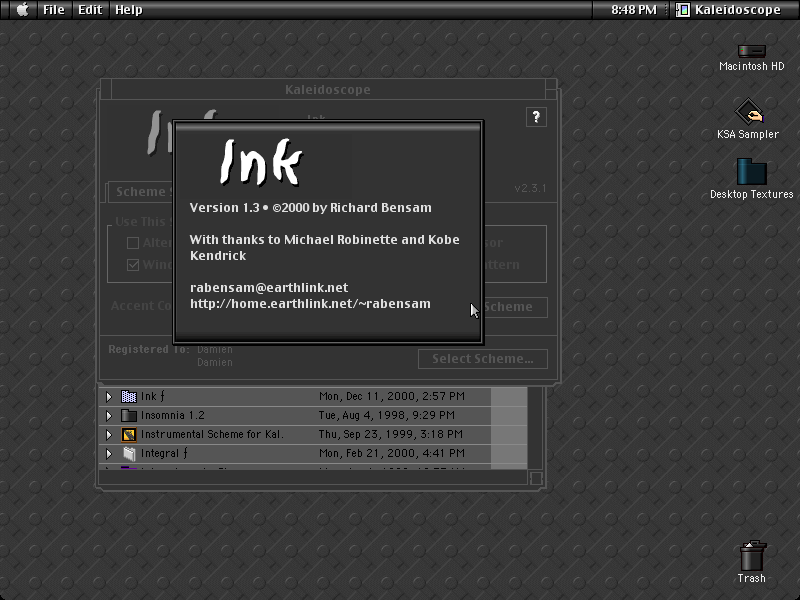Click the vertical scrollbar of the file list
Screen dimensions: 800x600
pyautogui.click(x=535, y=428)
